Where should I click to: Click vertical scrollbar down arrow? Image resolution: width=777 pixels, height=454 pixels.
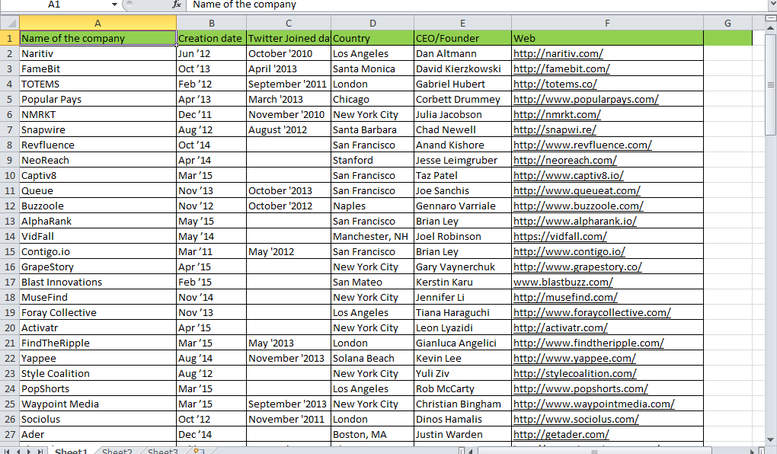[x=771, y=440]
